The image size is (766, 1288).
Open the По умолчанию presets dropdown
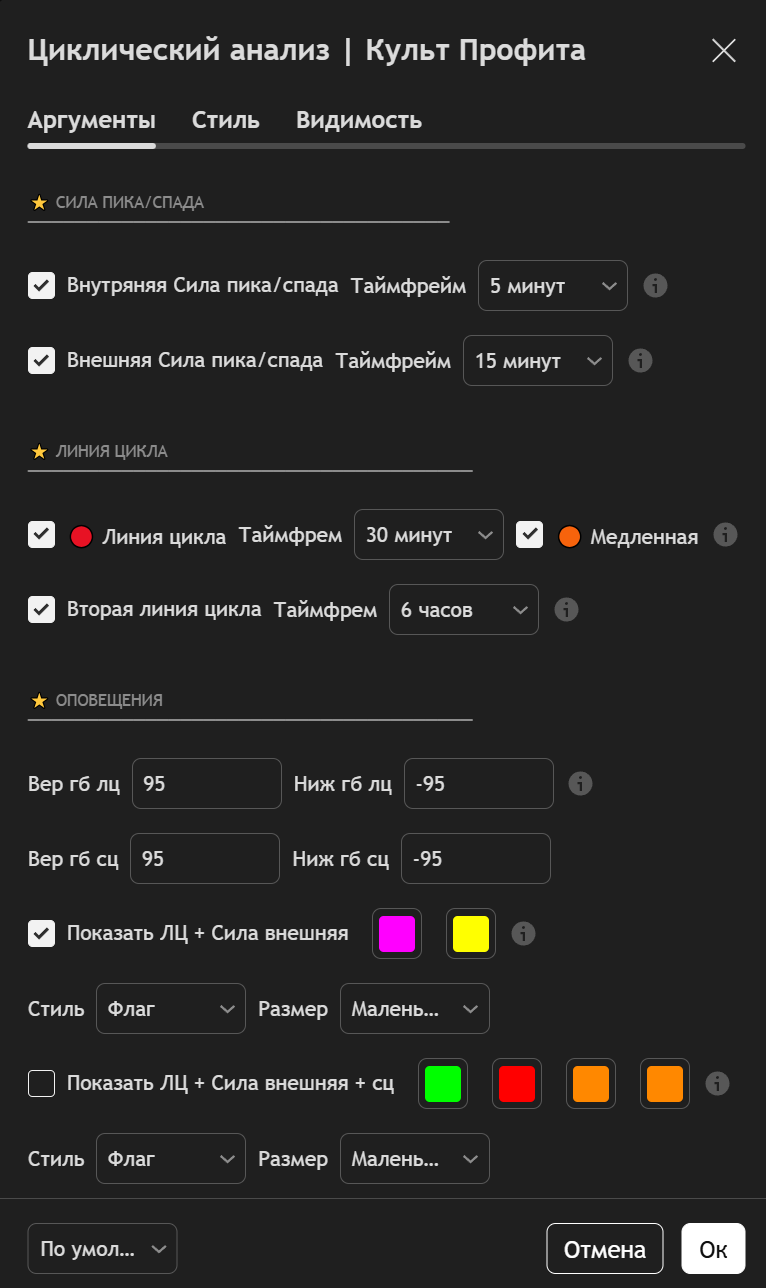[102, 1248]
